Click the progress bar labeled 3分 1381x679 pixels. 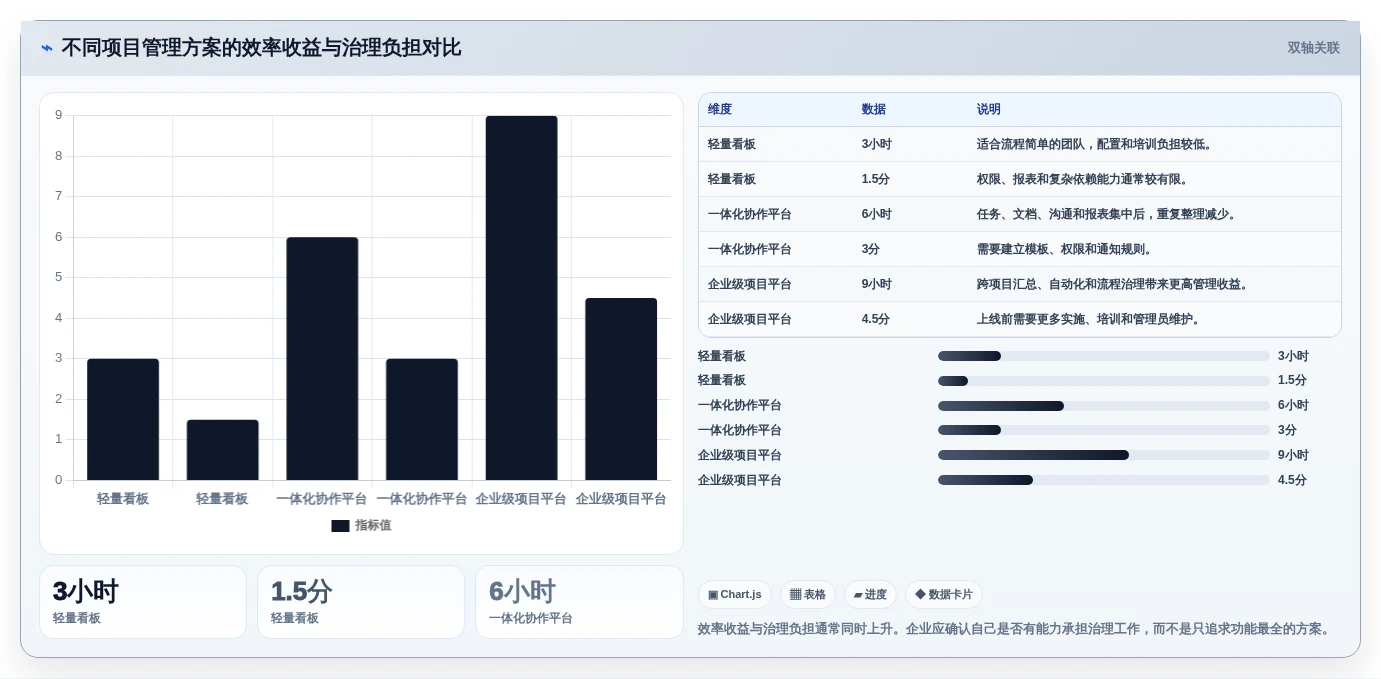[x=1104, y=430]
